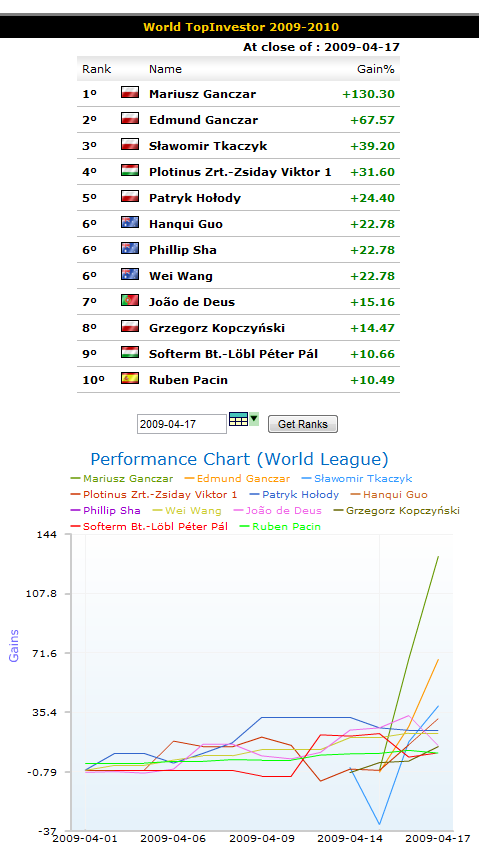Screen dimensions: 479x855
Task: Click the 2009-04-09 x-axis date label
Action: pos(261,838)
